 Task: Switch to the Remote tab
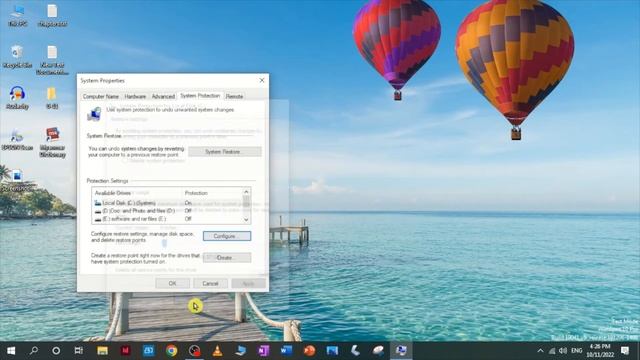point(234,96)
